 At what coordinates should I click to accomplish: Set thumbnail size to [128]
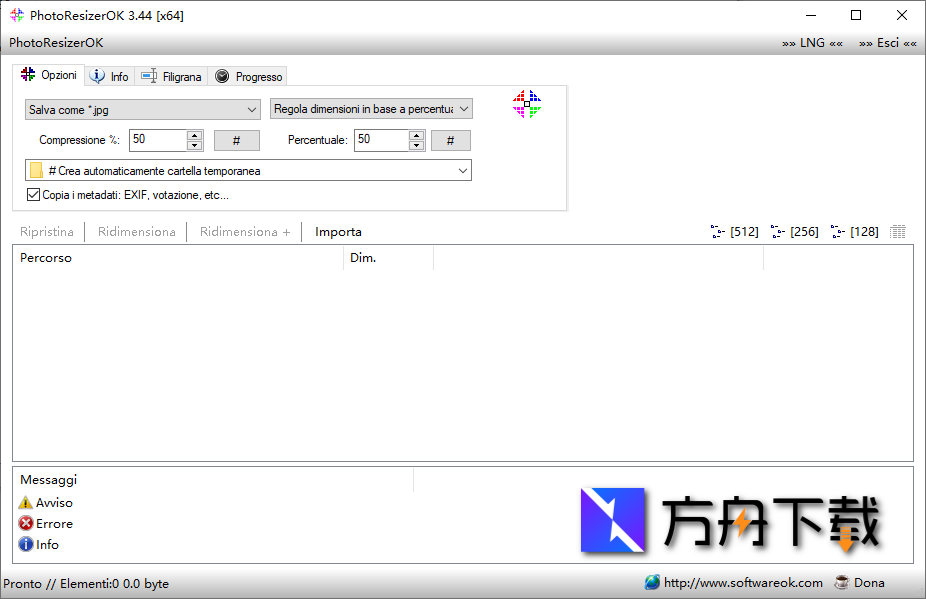pyautogui.click(x=855, y=232)
